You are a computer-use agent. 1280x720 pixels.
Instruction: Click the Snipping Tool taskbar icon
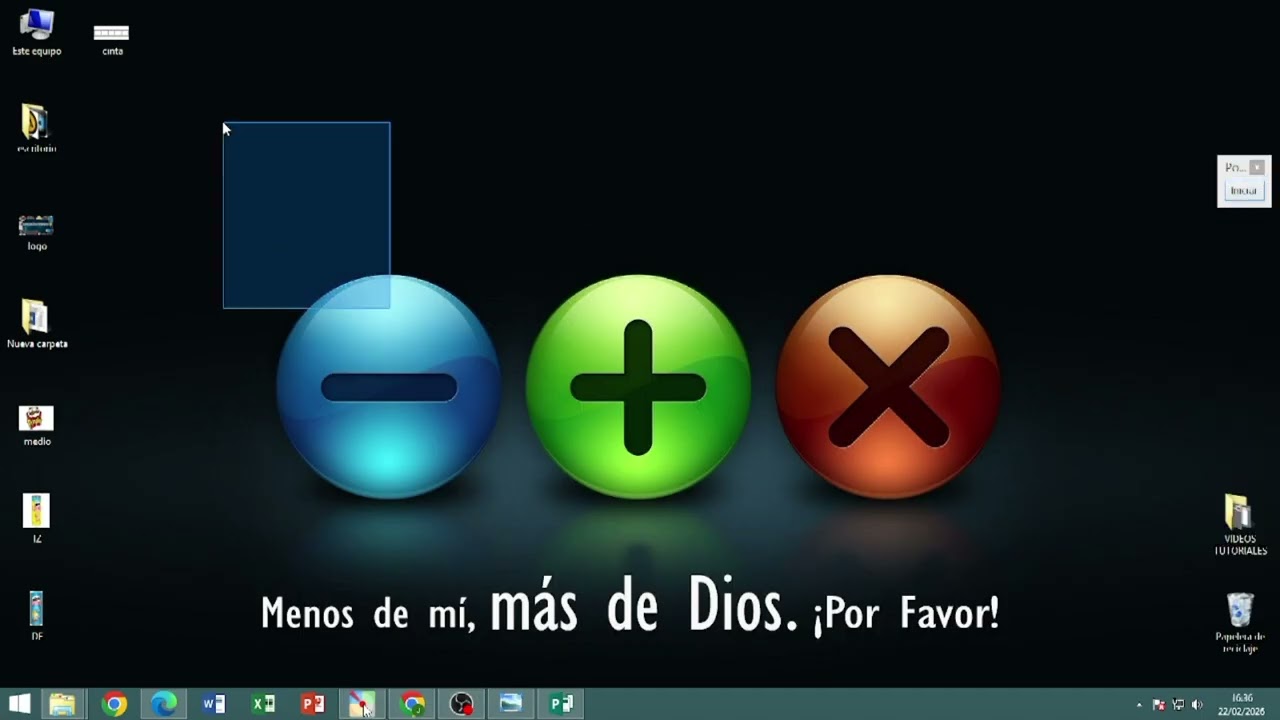[362, 704]
